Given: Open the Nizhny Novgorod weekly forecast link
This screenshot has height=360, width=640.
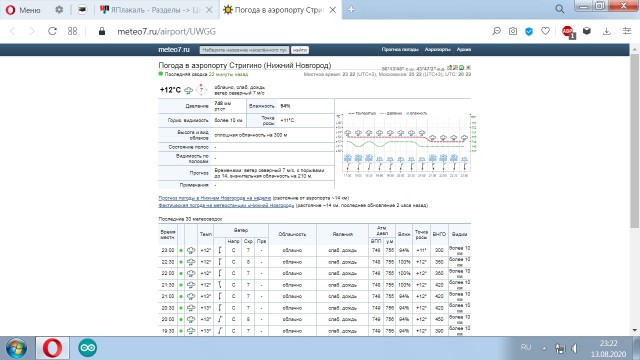Looking at the screenshot, I should click(x=215, y=198).
